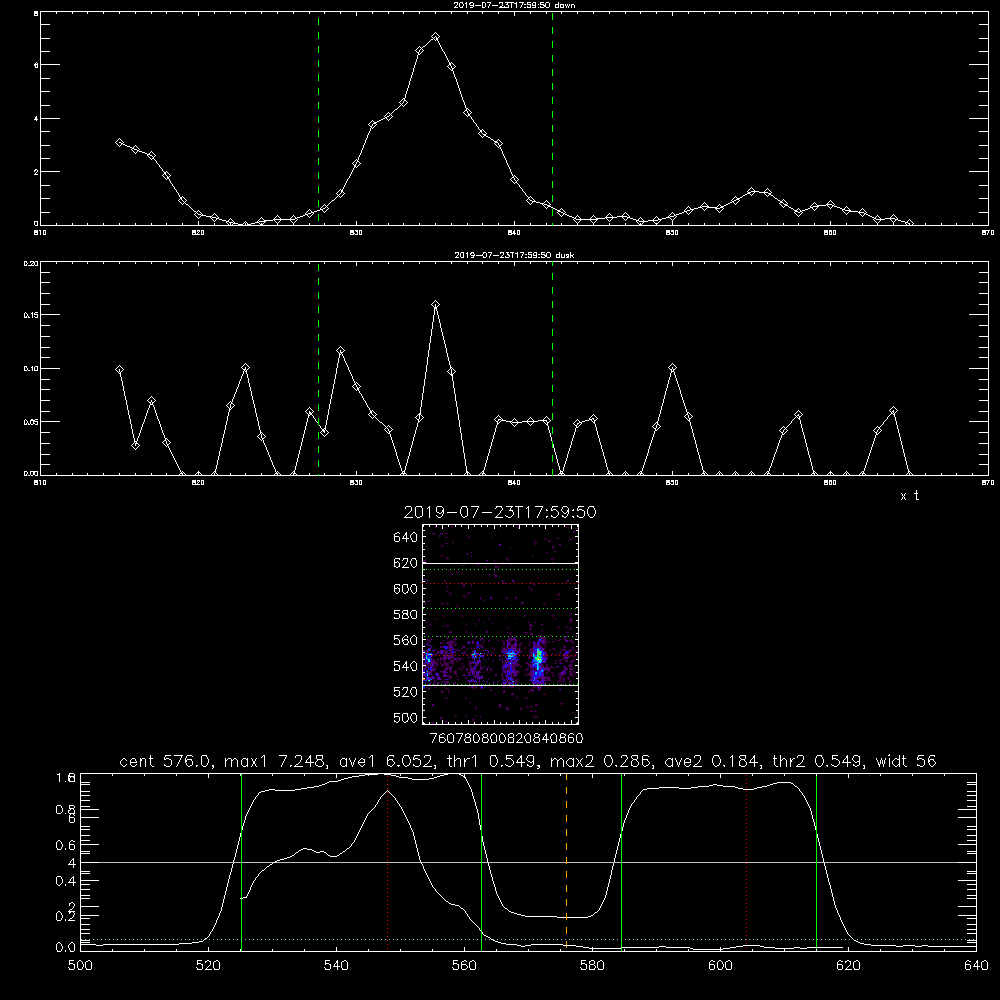Image resolution: width=1000 pixels, height=1000 pixels.
Task: Click the right green dashed line in dusk plot
Action: click(x=552, y=368)
